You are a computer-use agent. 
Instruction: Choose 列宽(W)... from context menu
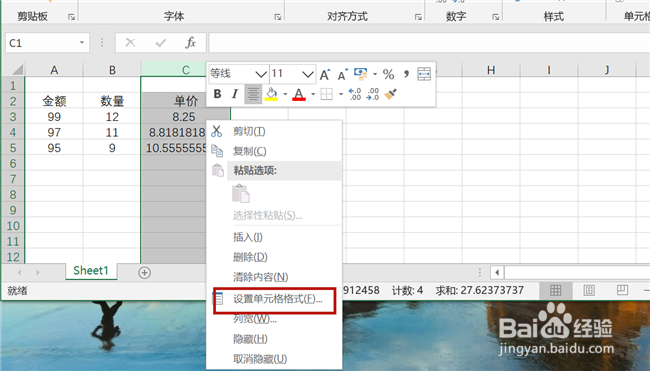[274, 319]
